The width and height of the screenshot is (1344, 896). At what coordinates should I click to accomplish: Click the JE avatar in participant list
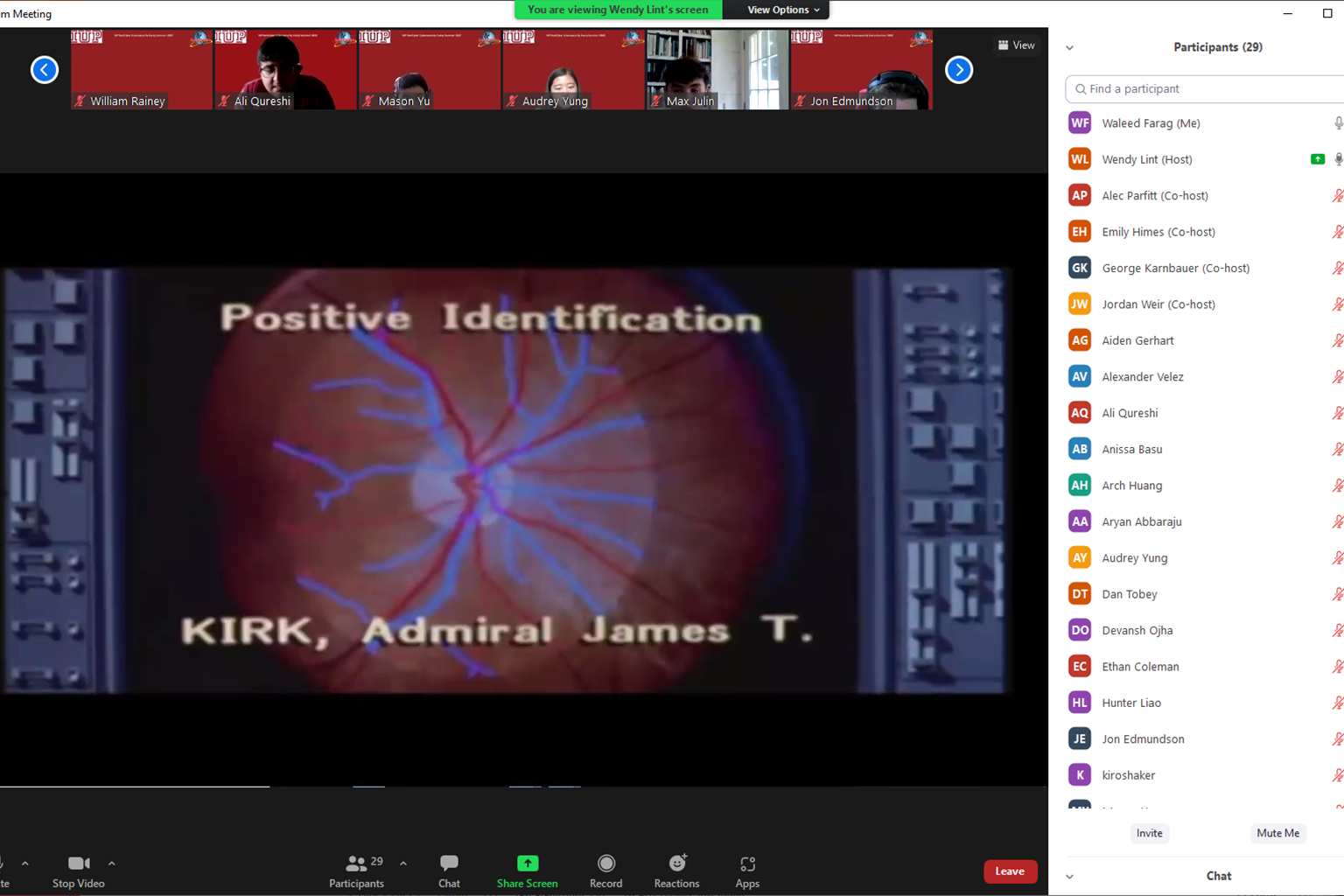tap(1080, 738)
